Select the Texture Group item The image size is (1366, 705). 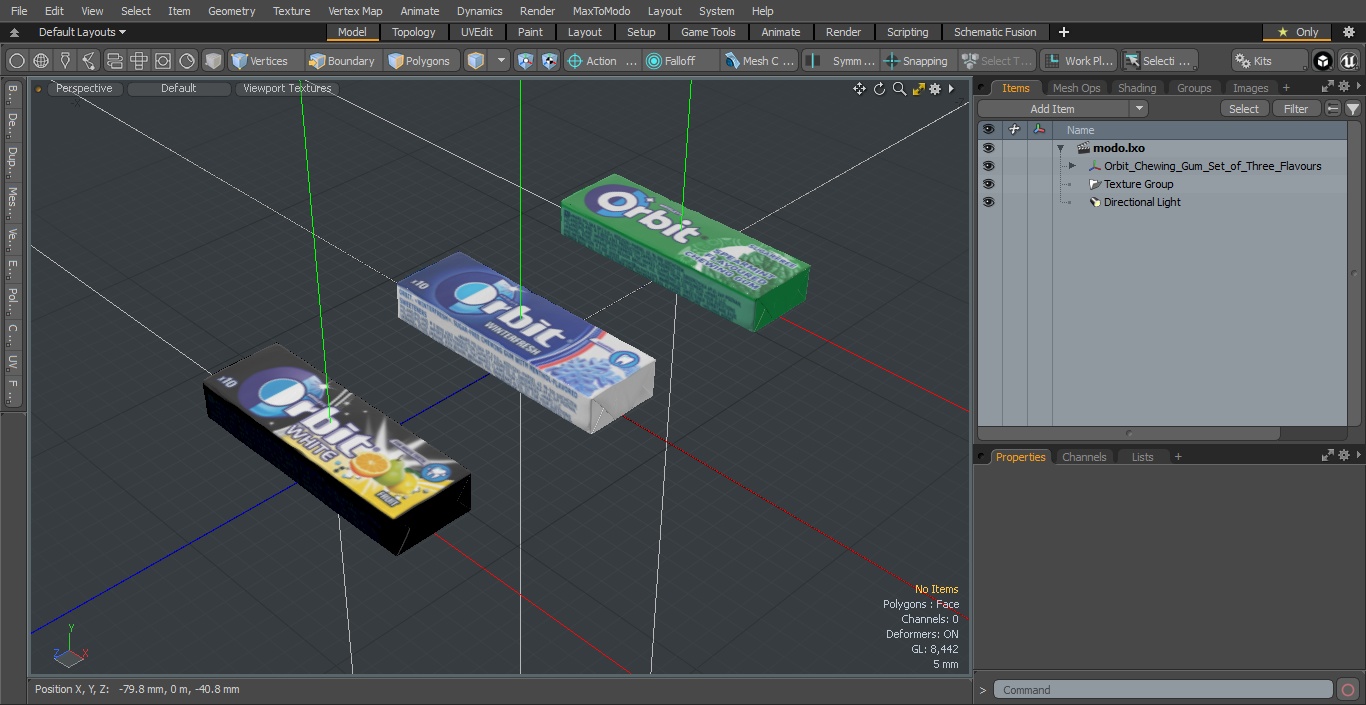coord(1138,184)
